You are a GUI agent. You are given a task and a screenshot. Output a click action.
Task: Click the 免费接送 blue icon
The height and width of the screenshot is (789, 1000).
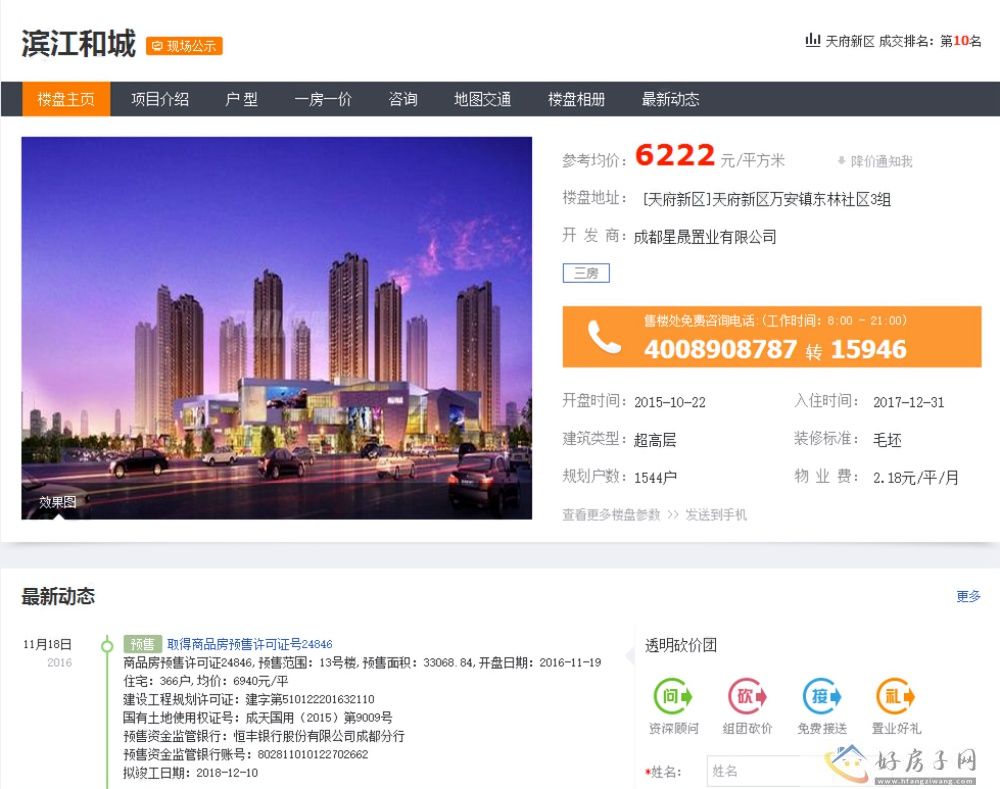pos(822,697)
